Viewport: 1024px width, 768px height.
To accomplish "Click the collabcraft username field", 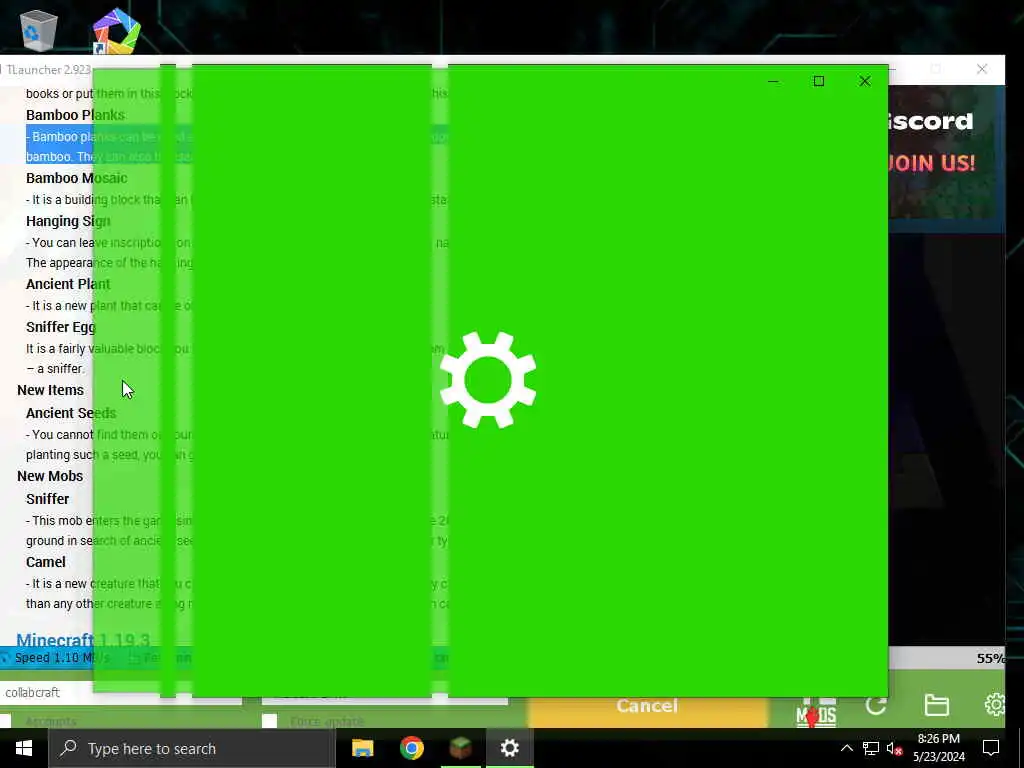I will click(x=121, y=692).
